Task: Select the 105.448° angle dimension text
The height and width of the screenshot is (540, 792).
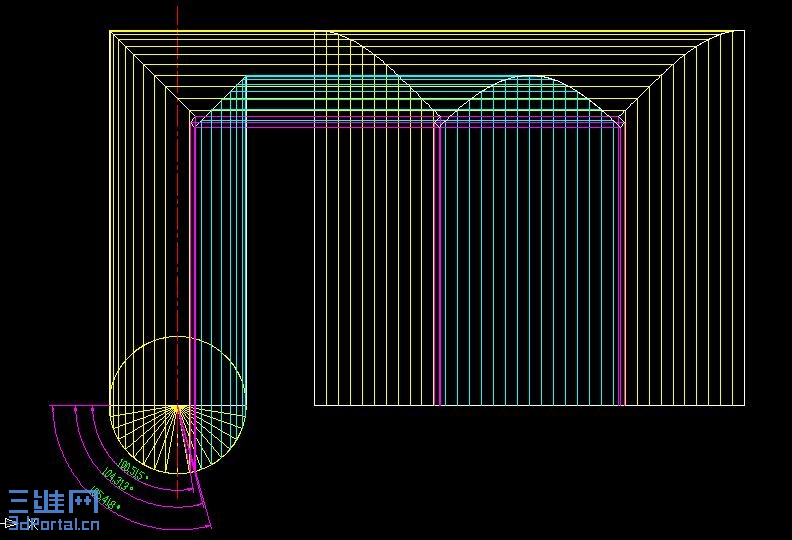Action: coord(106,498)
